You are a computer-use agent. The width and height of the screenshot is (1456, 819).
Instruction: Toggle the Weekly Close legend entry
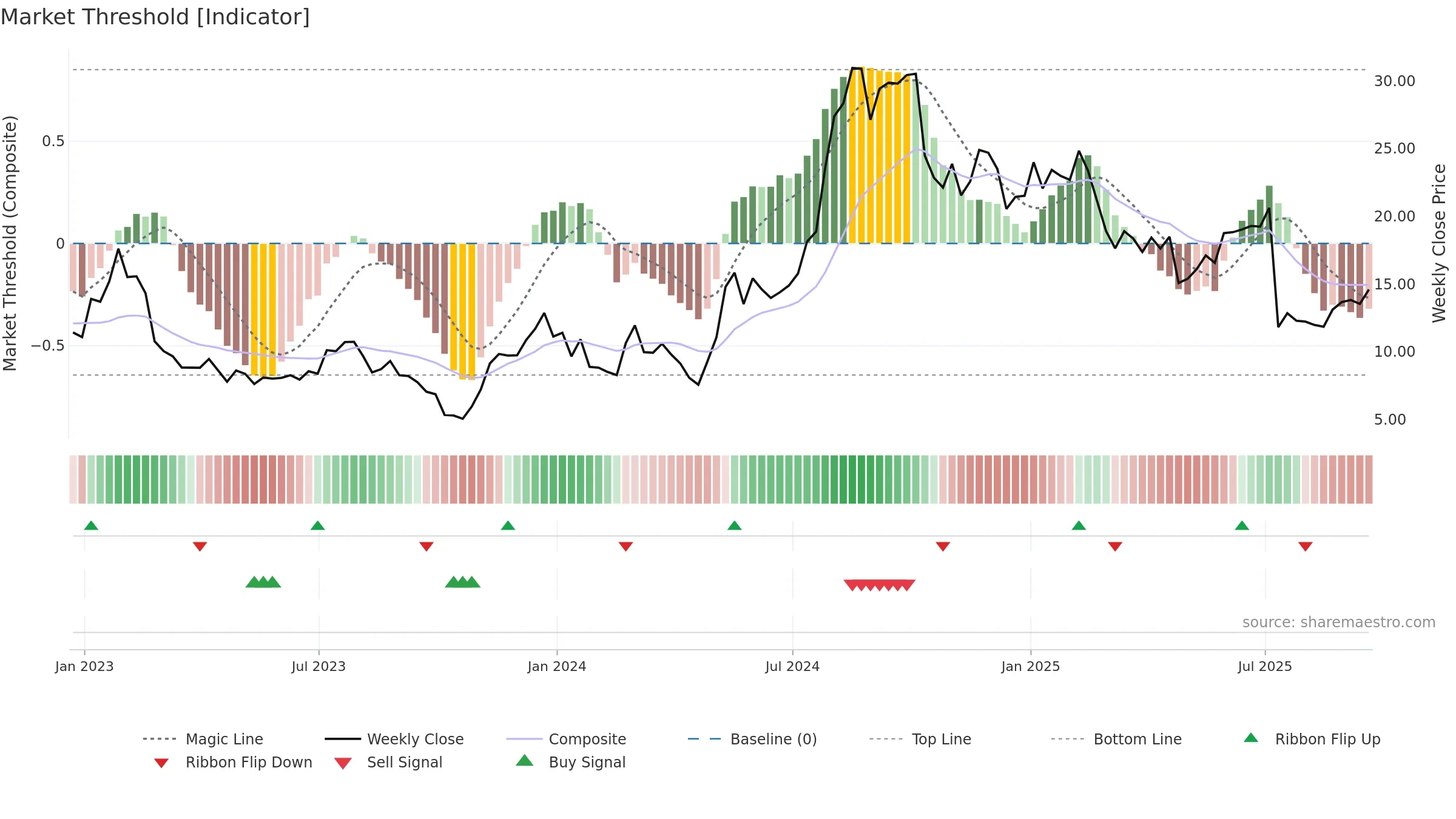point(394,739)
